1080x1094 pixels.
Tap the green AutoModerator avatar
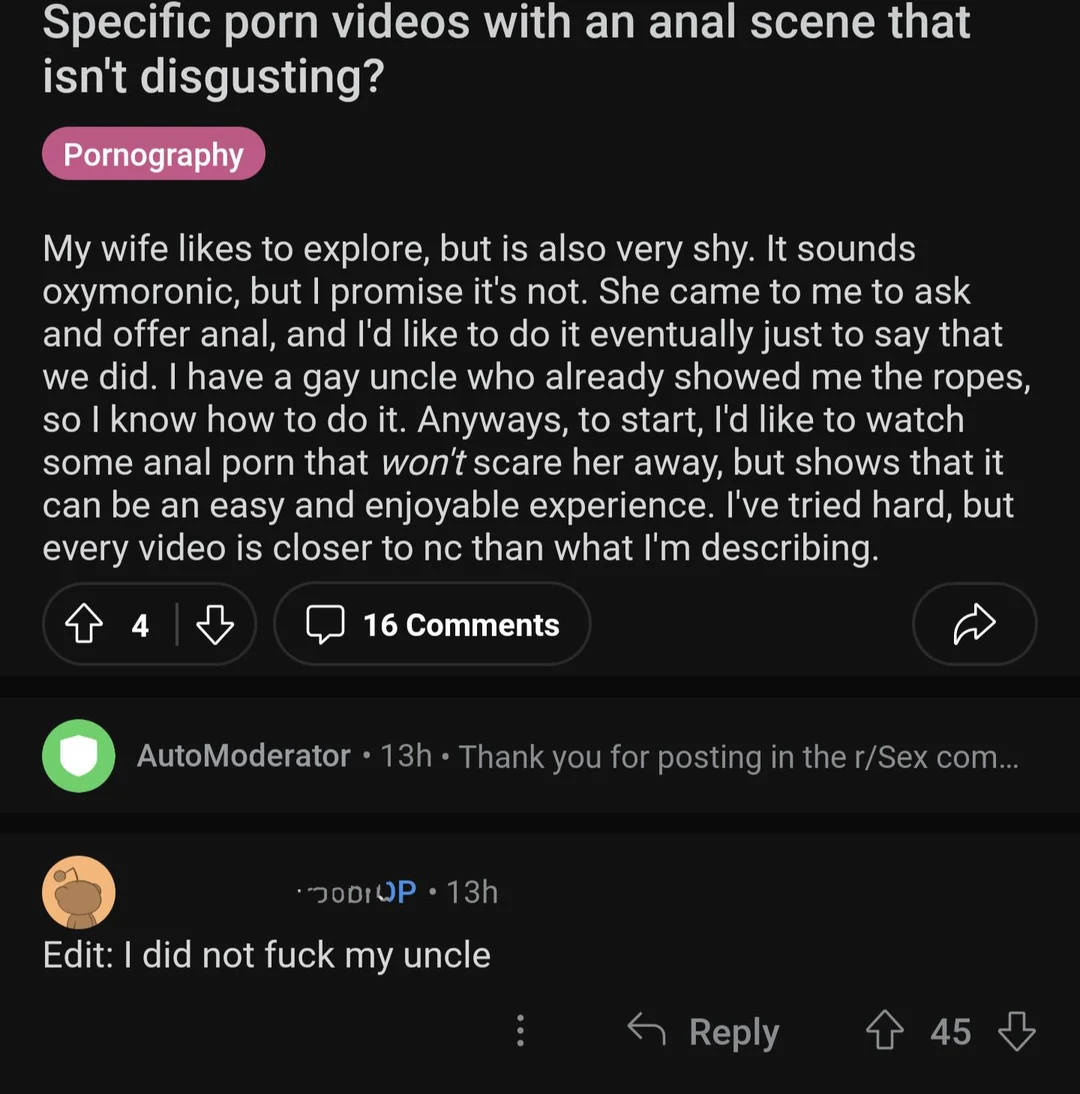coord(78,756)
